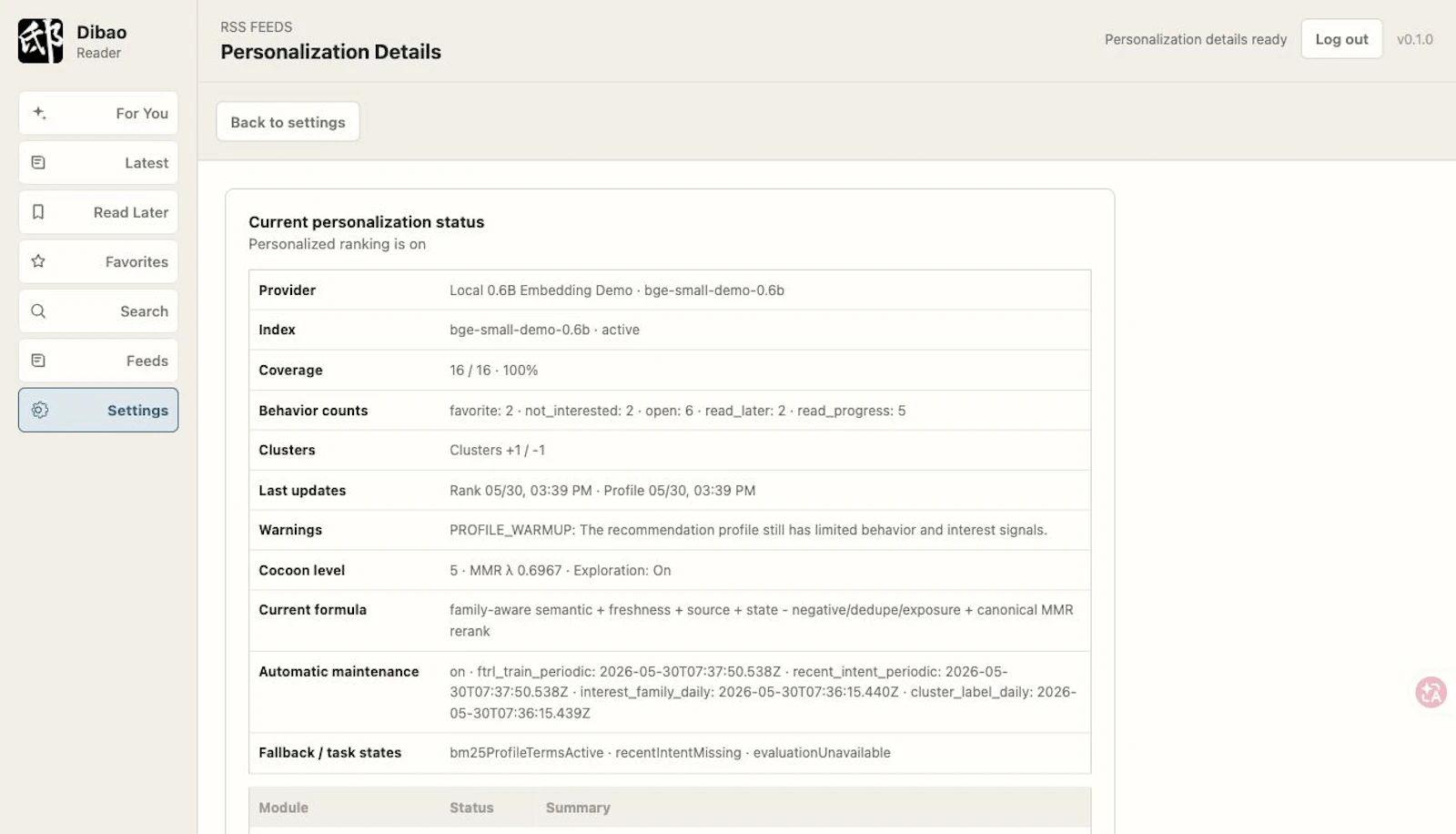Click the PROFILE_WARMUP warning message

click(748, 530)
